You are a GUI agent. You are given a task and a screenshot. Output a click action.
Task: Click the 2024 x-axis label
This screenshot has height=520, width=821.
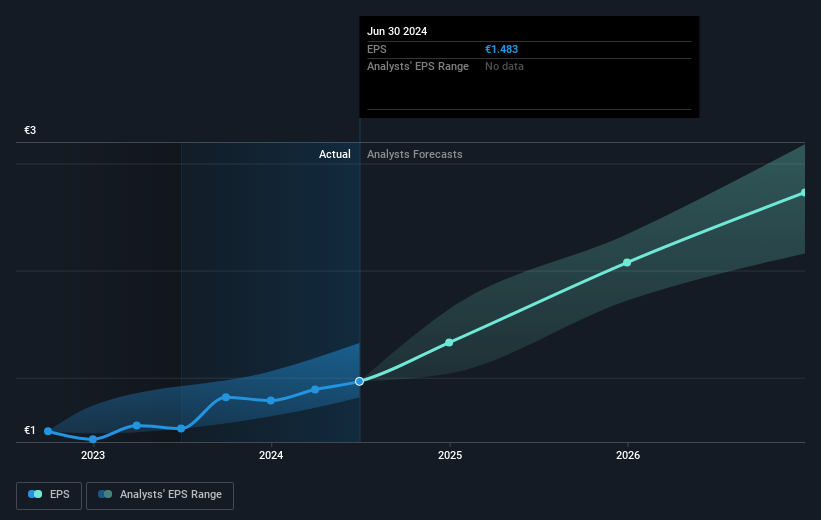point(271,455)
